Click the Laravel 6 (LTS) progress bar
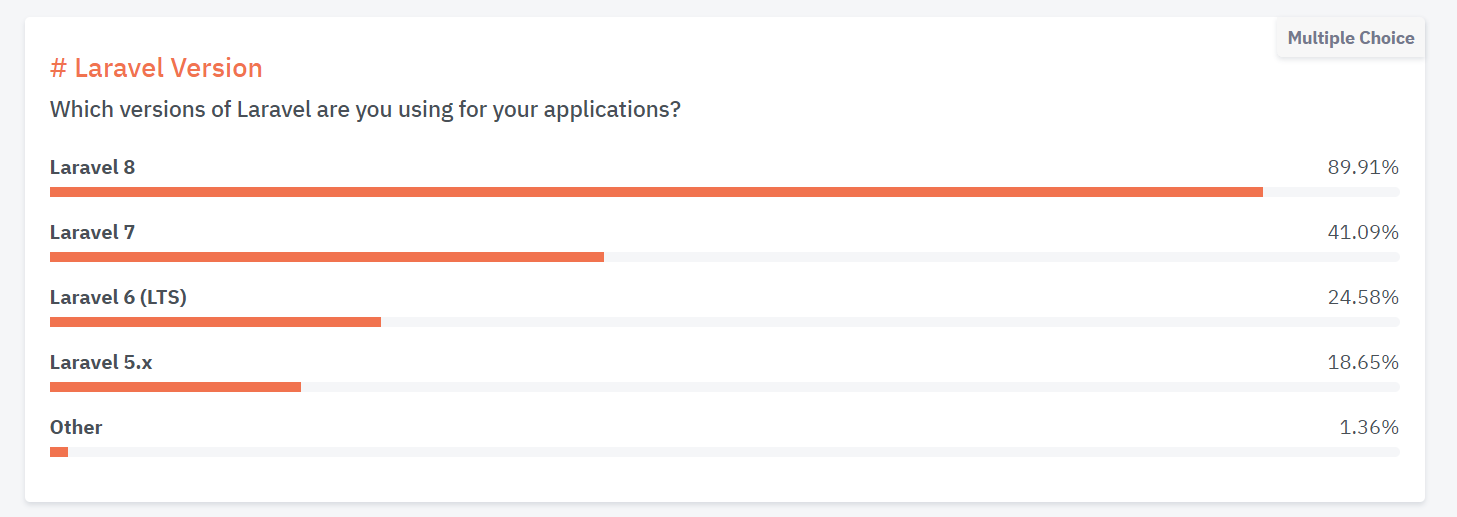This screenshot has width=1457, height=517. [x=215, y=322]
